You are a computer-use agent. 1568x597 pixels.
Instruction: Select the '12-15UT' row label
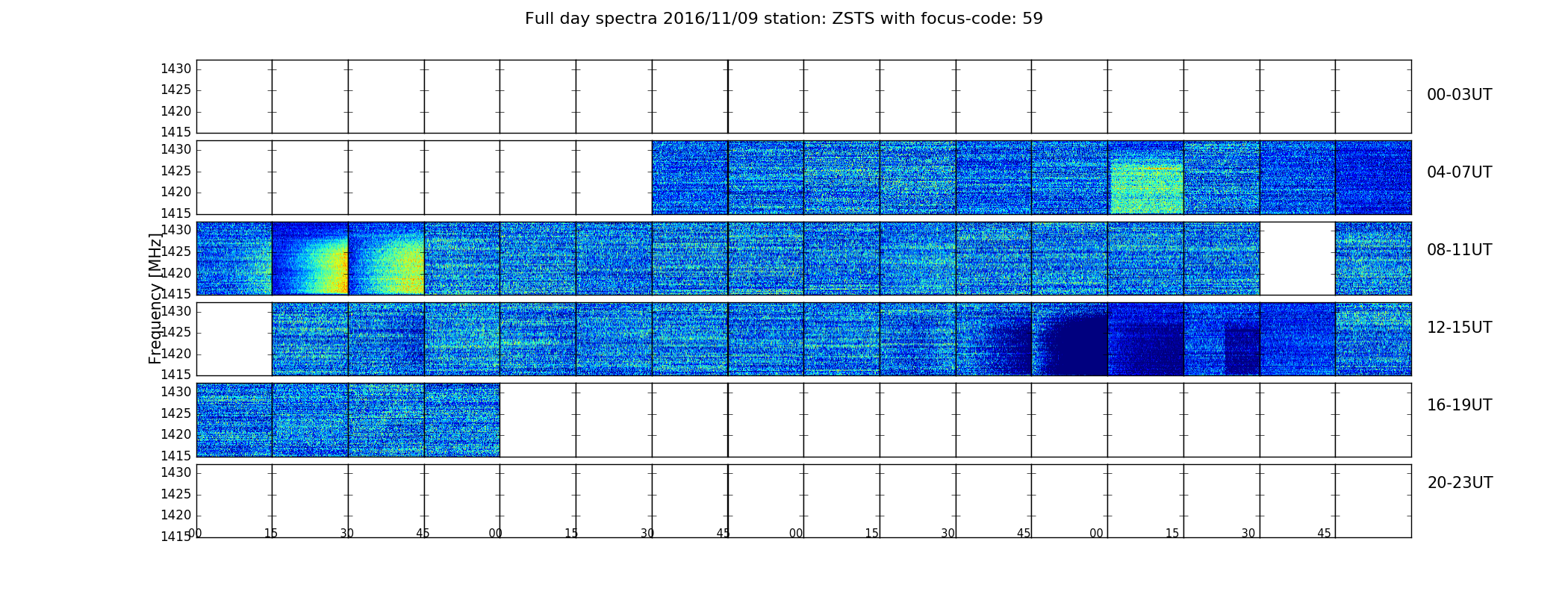click(1460, 328)
